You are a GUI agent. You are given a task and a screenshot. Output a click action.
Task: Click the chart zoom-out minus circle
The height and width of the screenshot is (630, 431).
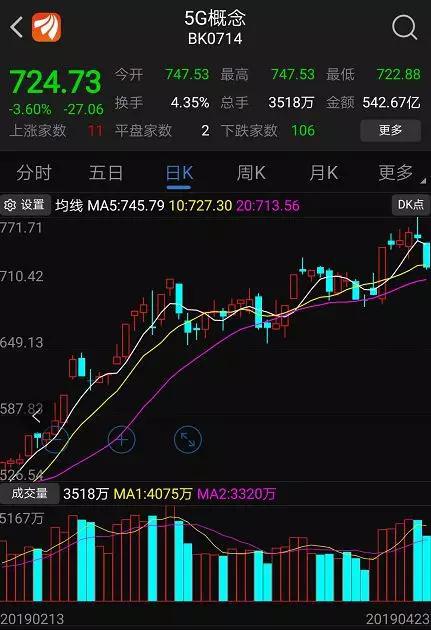pyautogui.click(x=56, y=439)
